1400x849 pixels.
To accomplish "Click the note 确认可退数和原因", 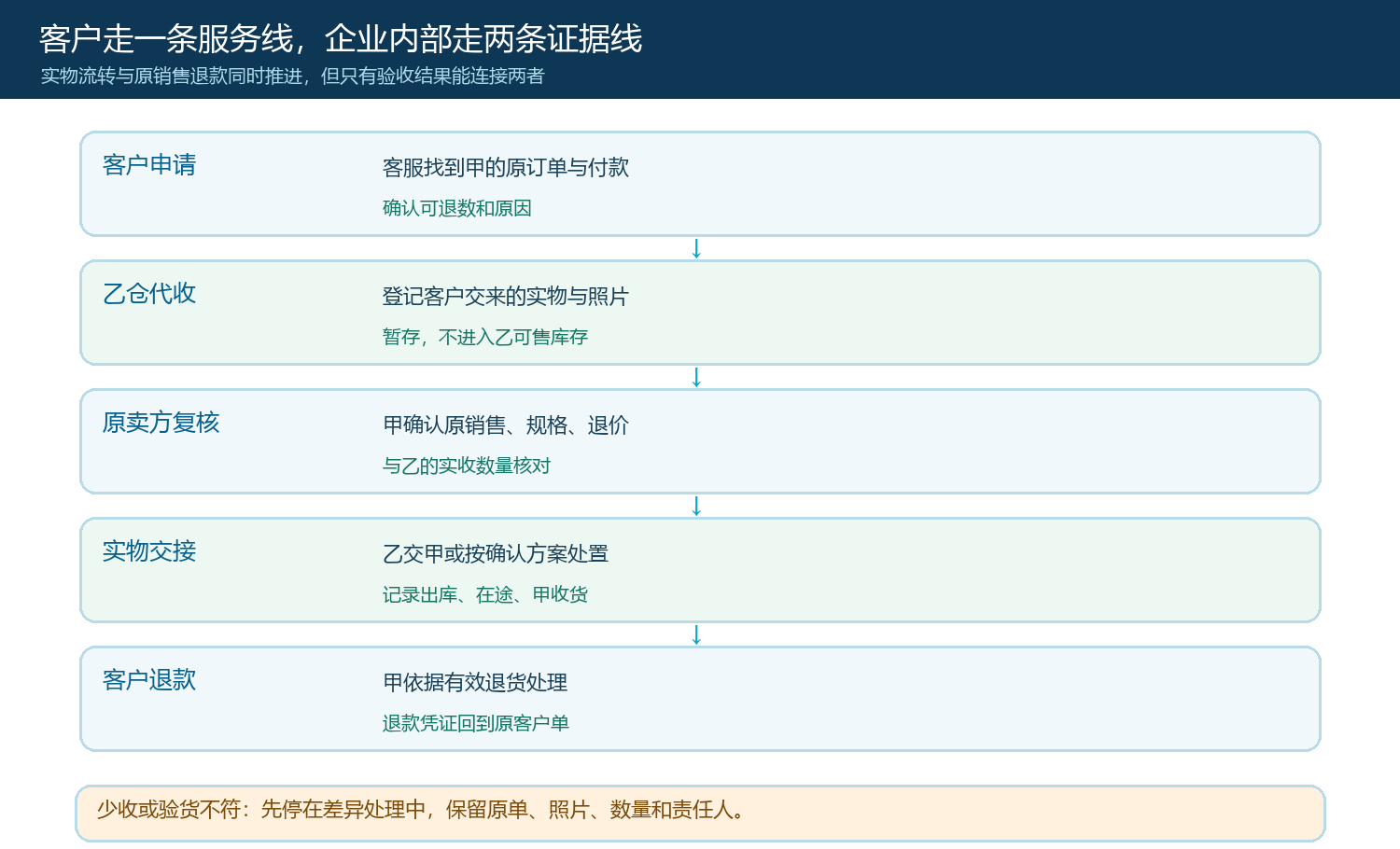I will click(457, 208).
